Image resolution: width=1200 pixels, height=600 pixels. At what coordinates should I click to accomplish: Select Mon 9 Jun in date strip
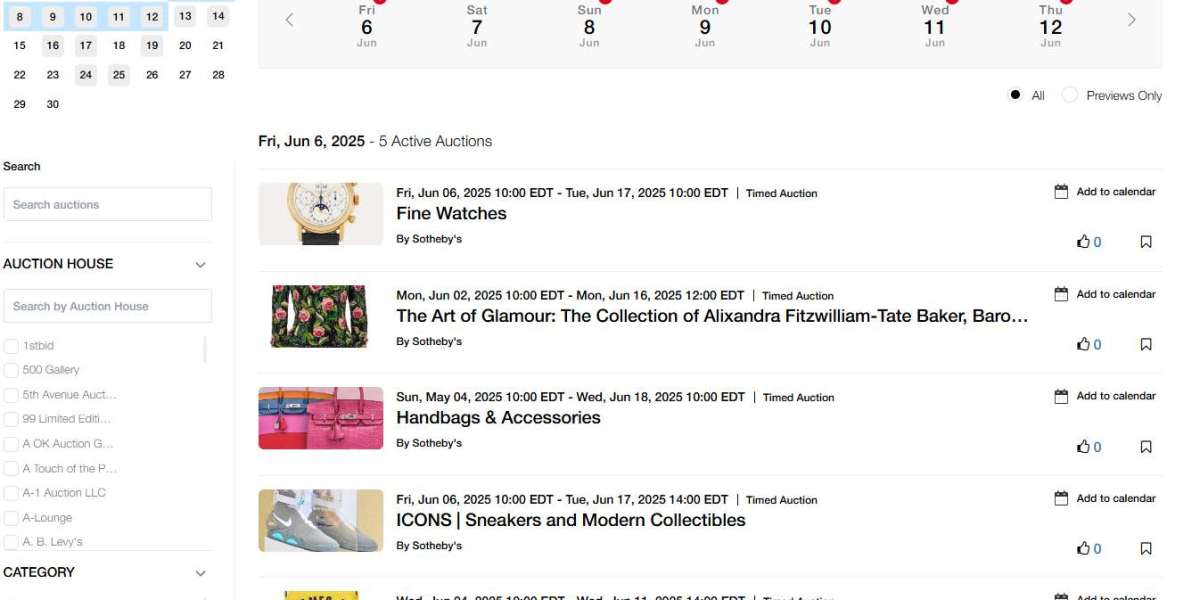[x=705, y=26]
